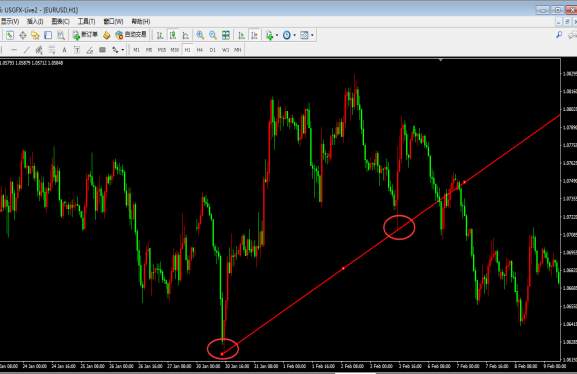The height and width of the screenshot is (374, 577).
Task: Select the horizontal line drawing tool
Action: (14, 50)
